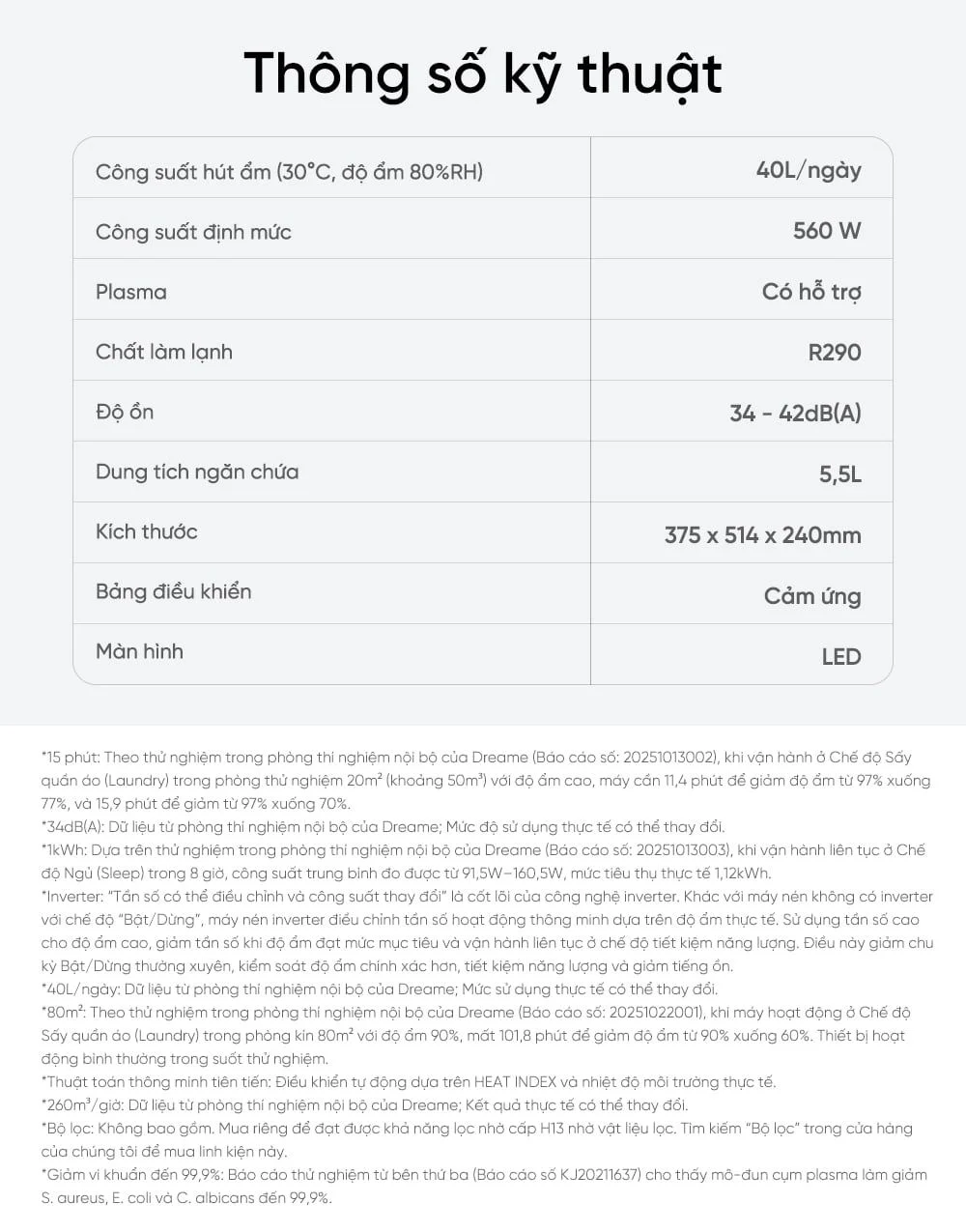966x1232 pixels.
Task: Click the '34 - 42dB(A)' noise value
Action: [x=796, y=414]
